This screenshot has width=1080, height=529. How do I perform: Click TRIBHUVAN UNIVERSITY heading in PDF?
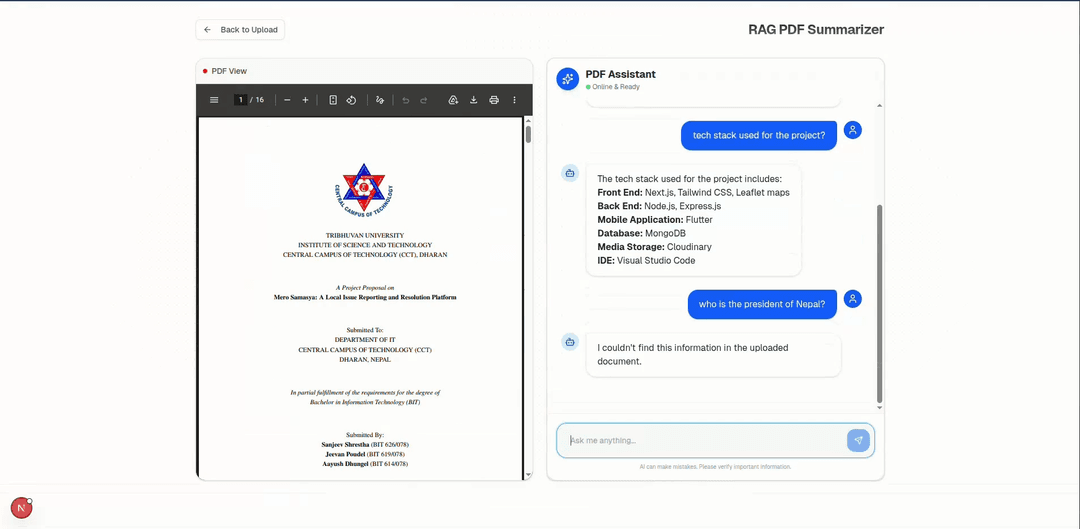(x=365, y=236)
